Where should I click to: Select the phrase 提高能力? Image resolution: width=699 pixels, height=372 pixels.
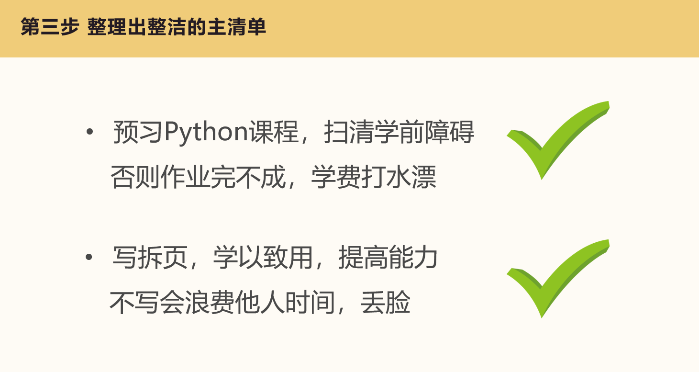point(388,257)
